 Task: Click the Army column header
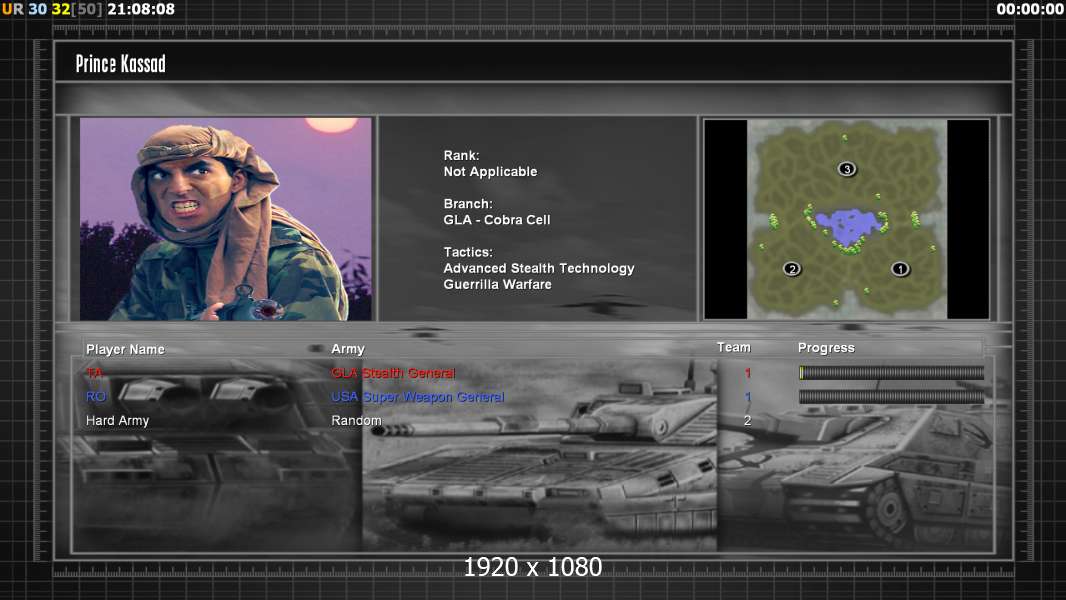click(348, 349)
